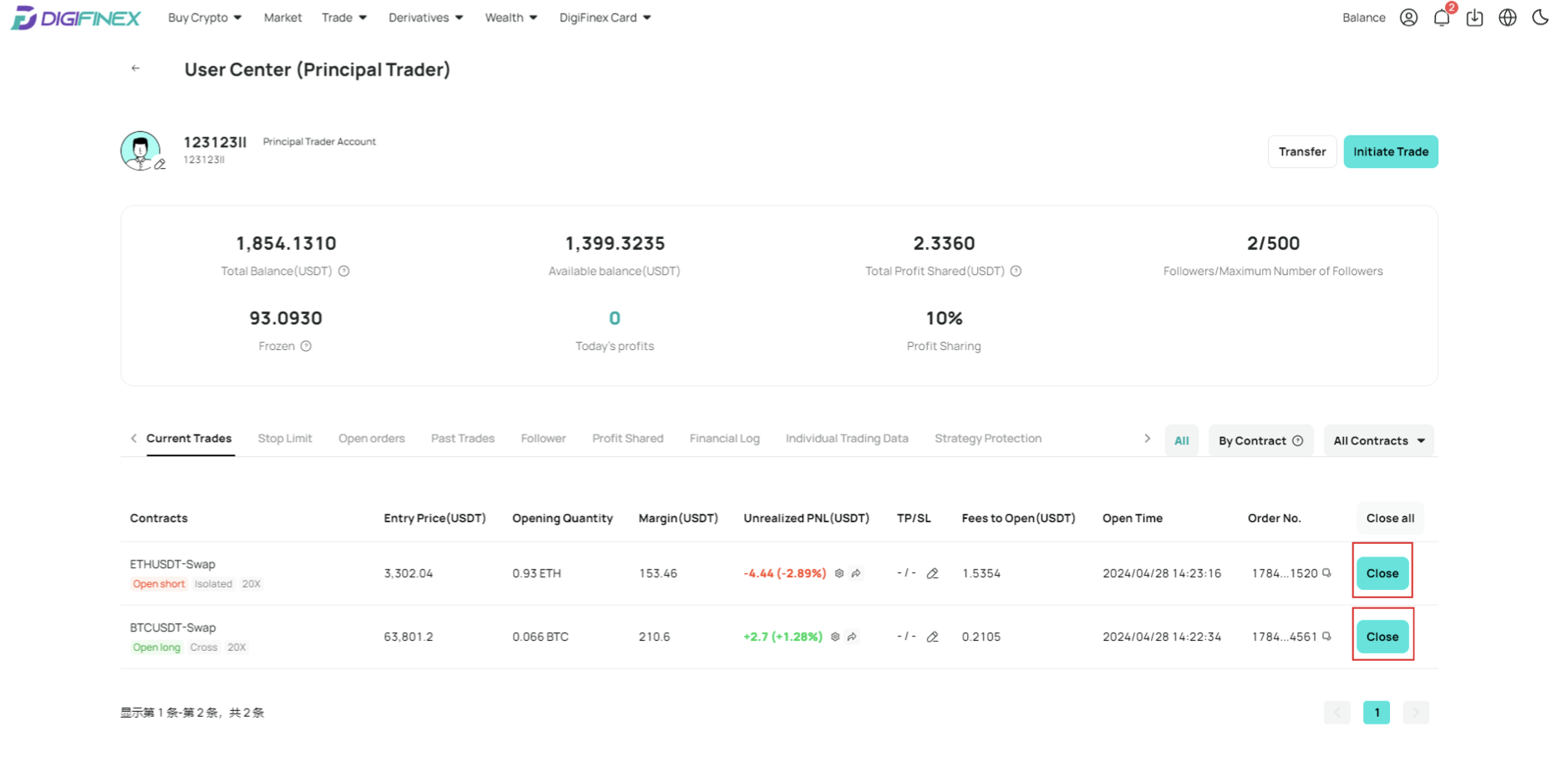
Task: Edit the profile avatar pencil icon
Action: pyautogui.click(x=160, y=165)
